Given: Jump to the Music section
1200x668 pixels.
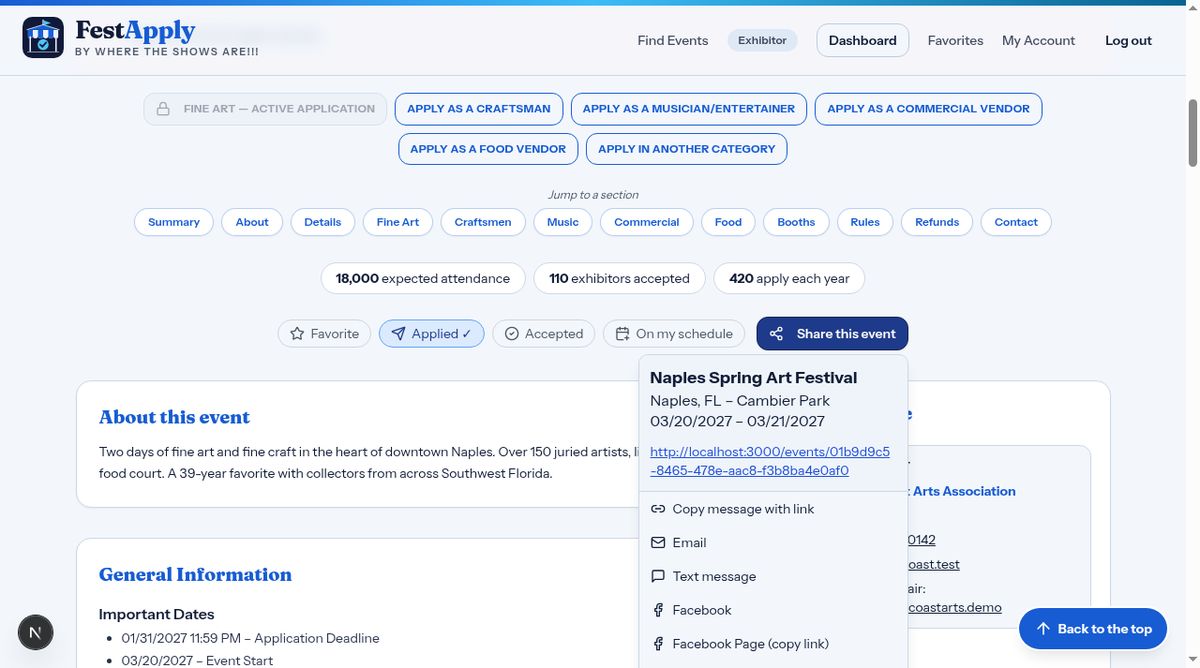Looking at the screenshot, I should pos(563,222).
